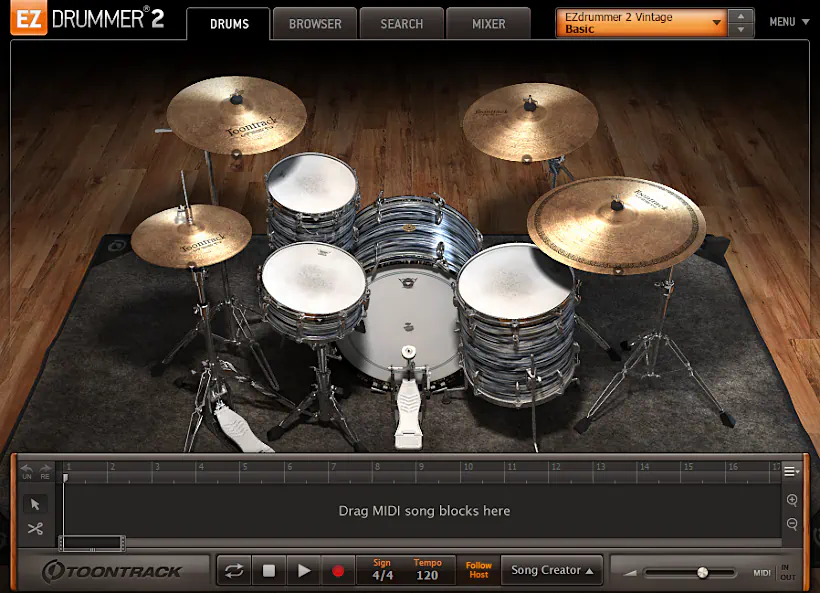Open the MIXER tab
The height and width of the screenshot is (593, 820).
pos(488,24)
